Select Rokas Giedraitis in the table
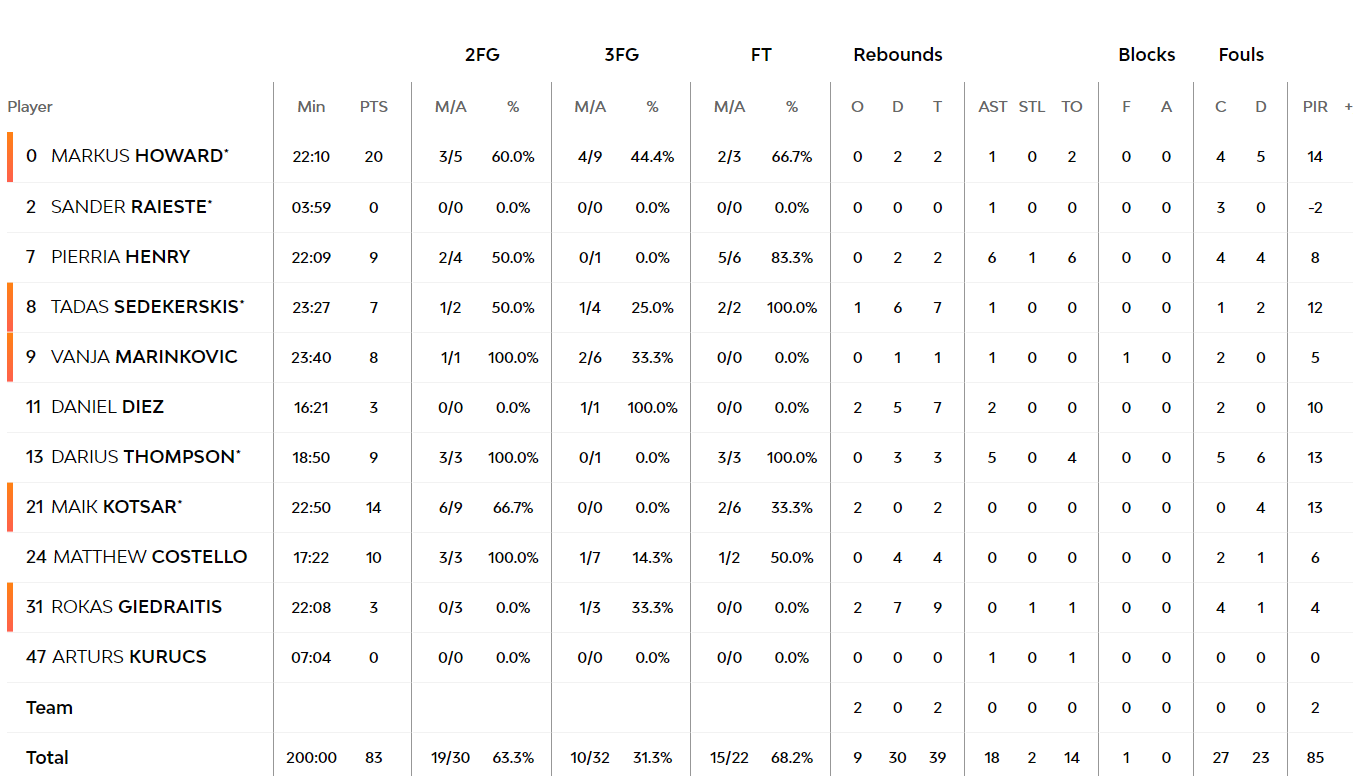Image resolution: width=1353 pixels, height=776 pixels. tap(137, 607)
